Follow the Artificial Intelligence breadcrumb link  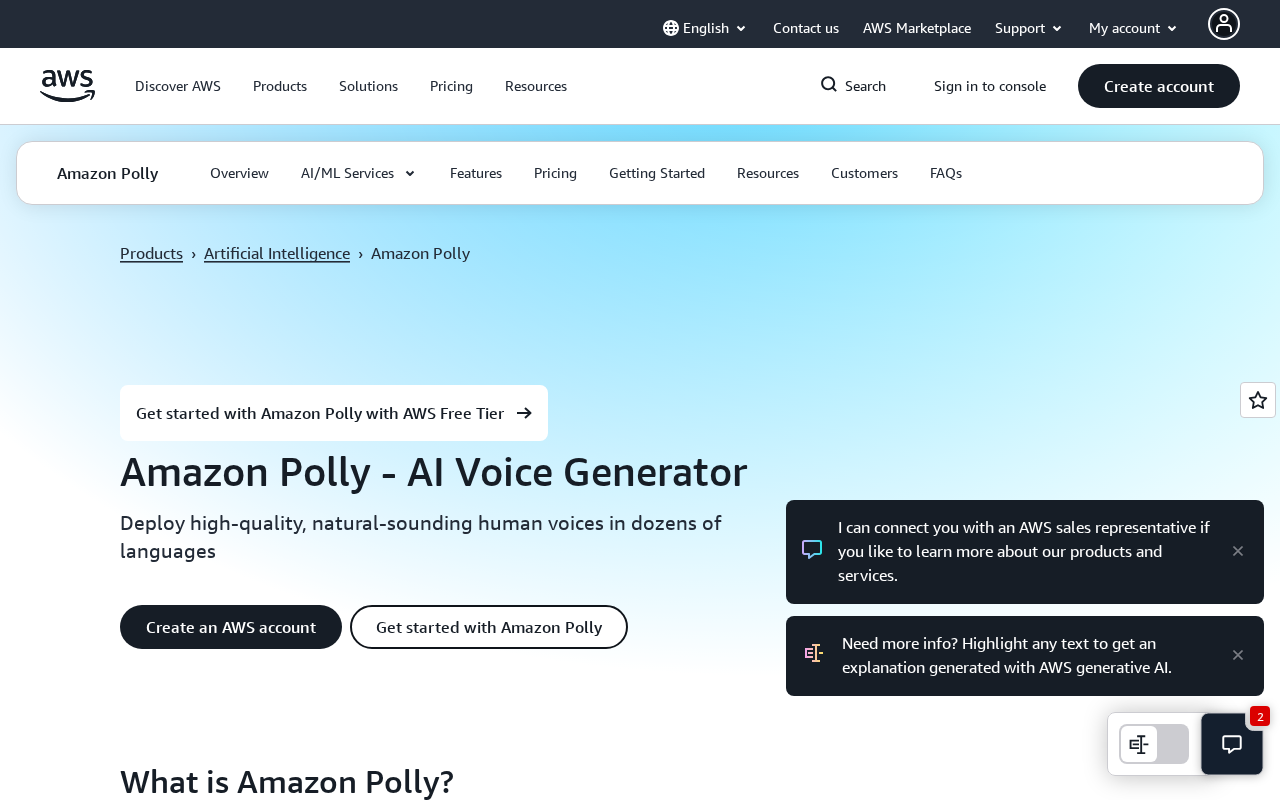point(277,253)
